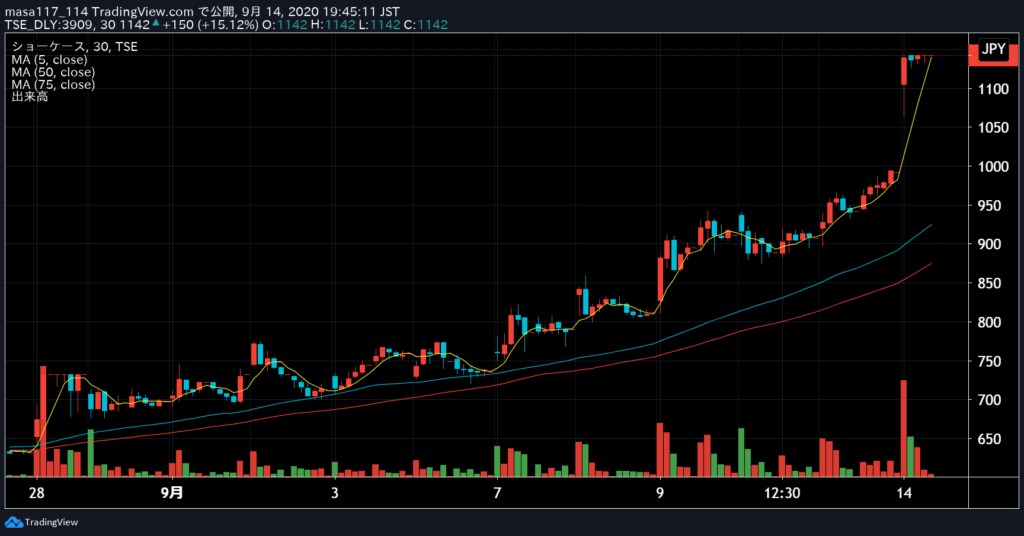The width and height of the screenshot is (1024, 536).
Task: Click the 1050 price axis label
Action: pyautogui.click(x=993, y=128)
